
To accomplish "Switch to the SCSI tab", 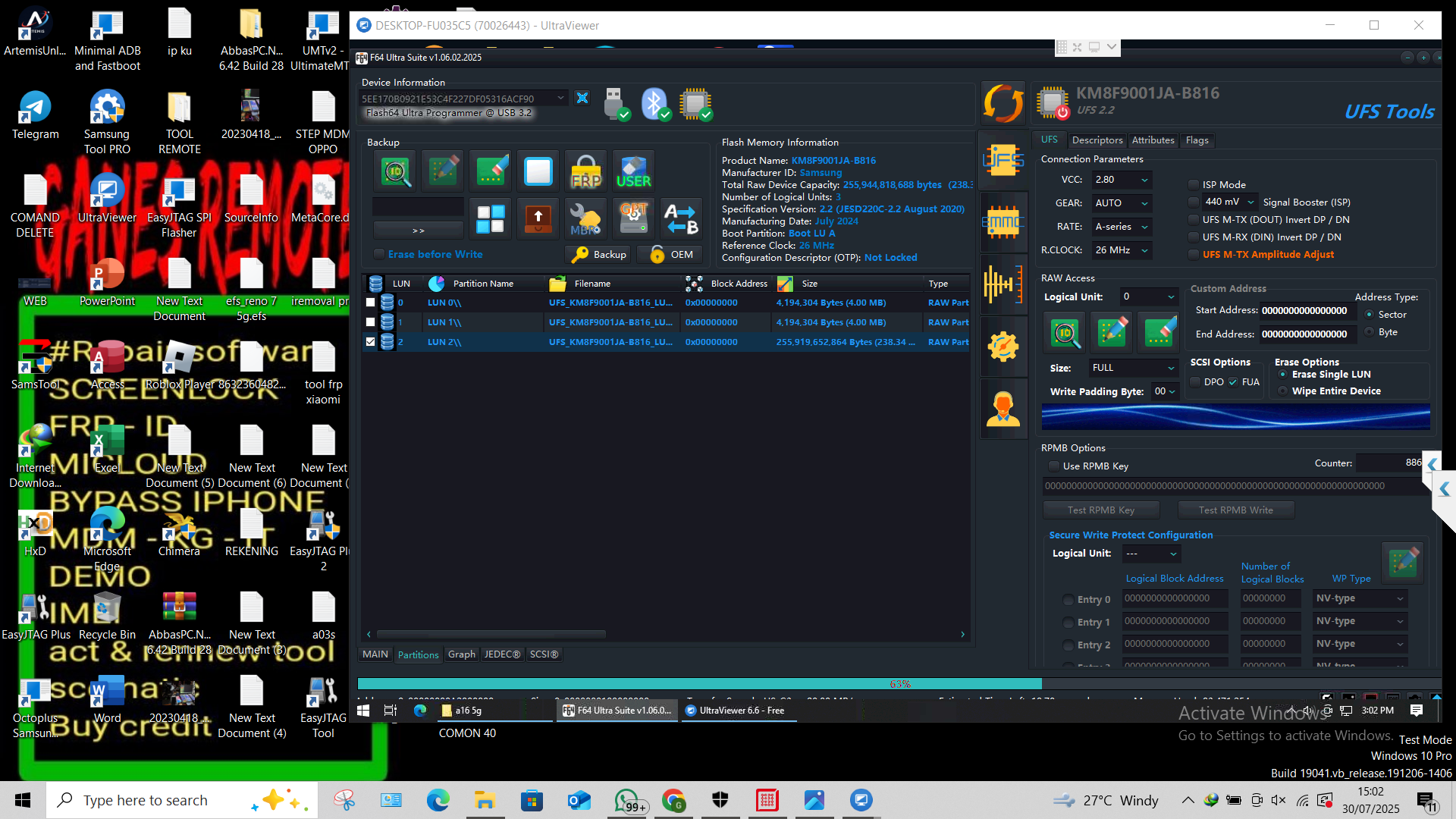I will point(544,654).
